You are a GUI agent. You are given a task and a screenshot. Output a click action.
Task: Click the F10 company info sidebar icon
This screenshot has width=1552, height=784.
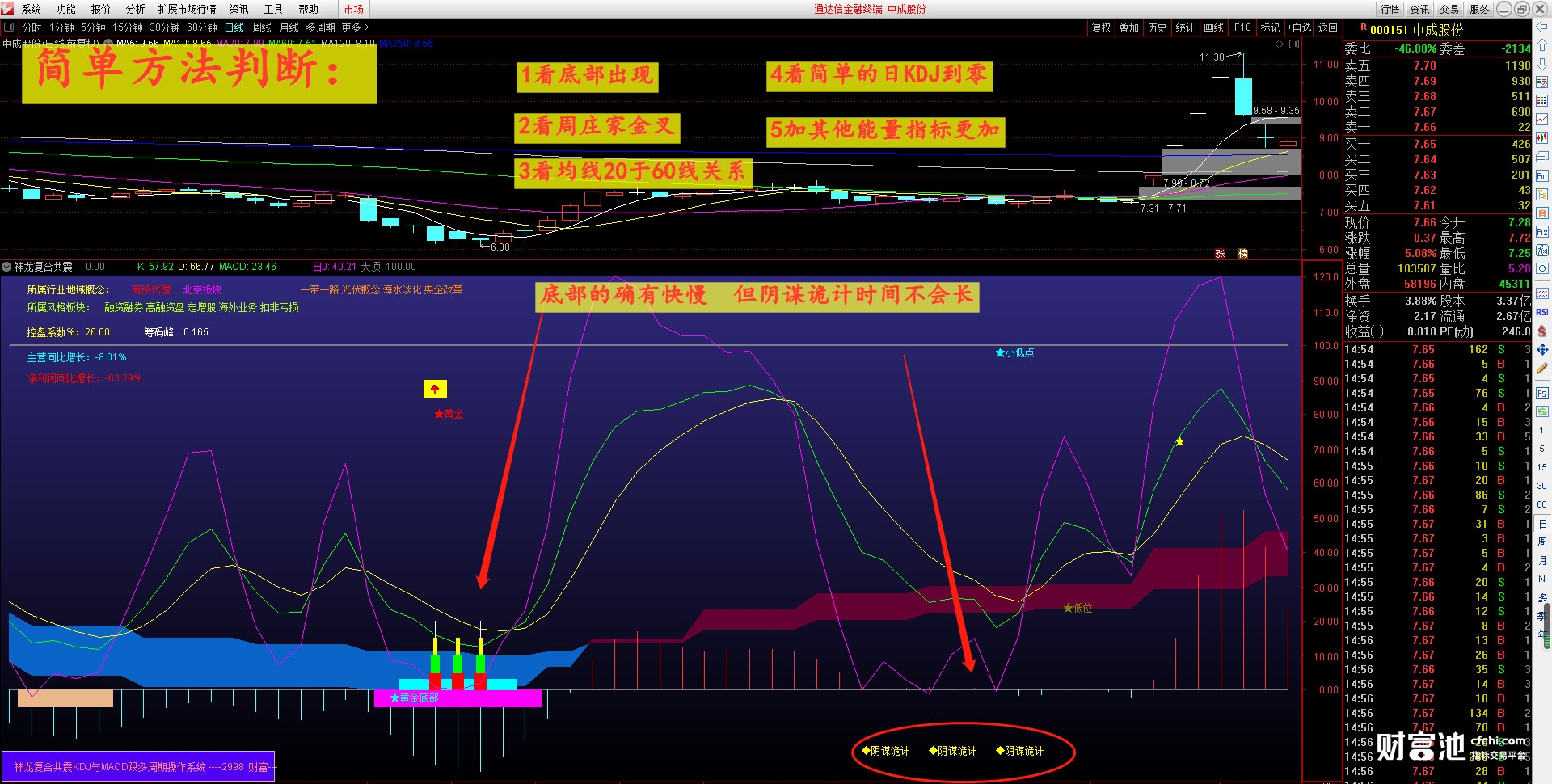[x=1542, y=175]
